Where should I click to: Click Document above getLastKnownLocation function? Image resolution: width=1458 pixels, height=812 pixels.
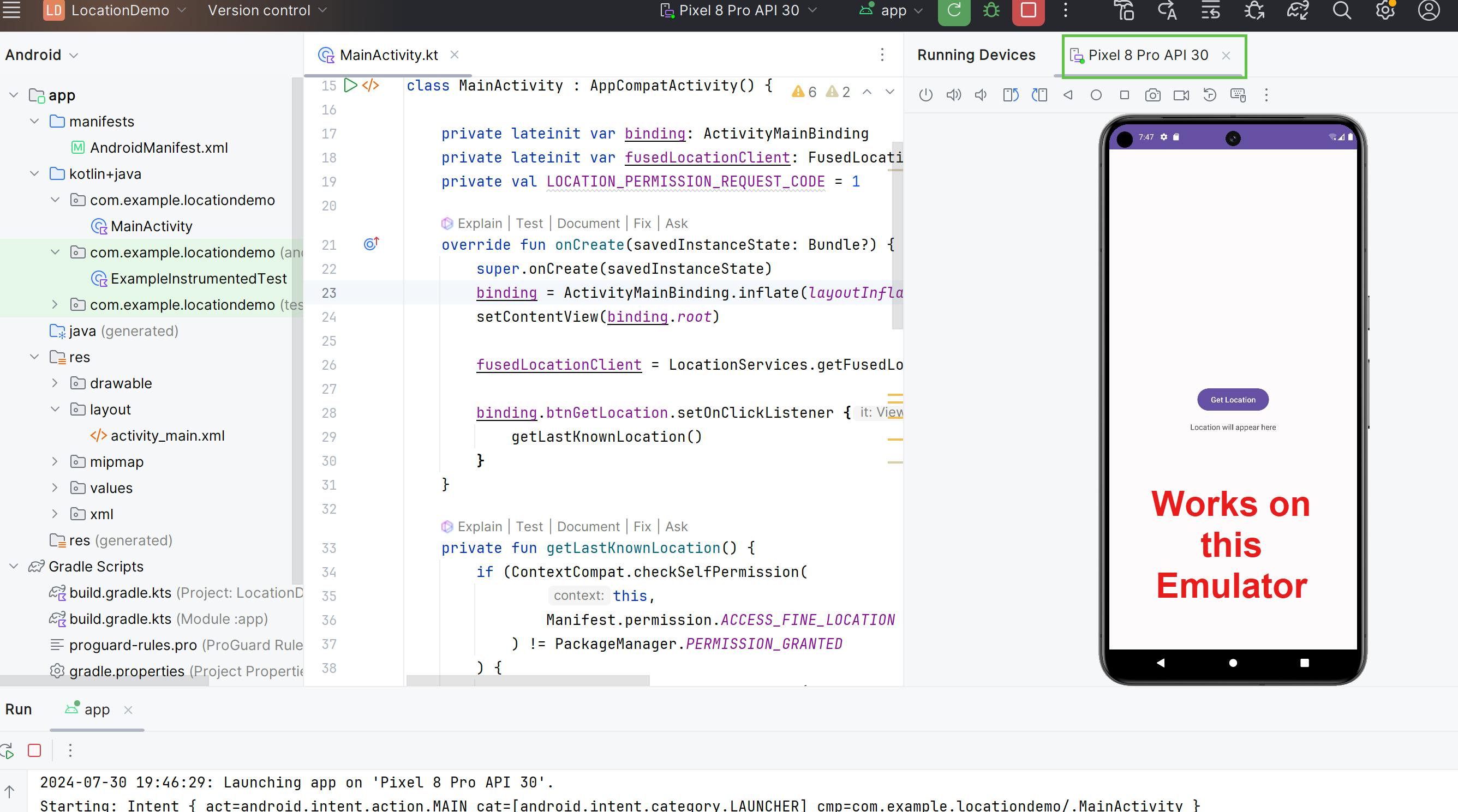tap(589, 526)
